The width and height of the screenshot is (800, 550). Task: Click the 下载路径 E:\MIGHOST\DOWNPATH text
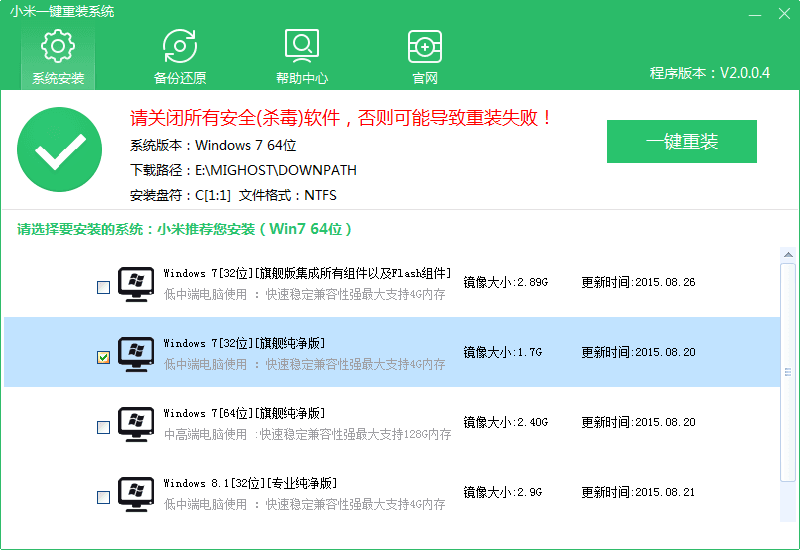[x=243, y=170]
